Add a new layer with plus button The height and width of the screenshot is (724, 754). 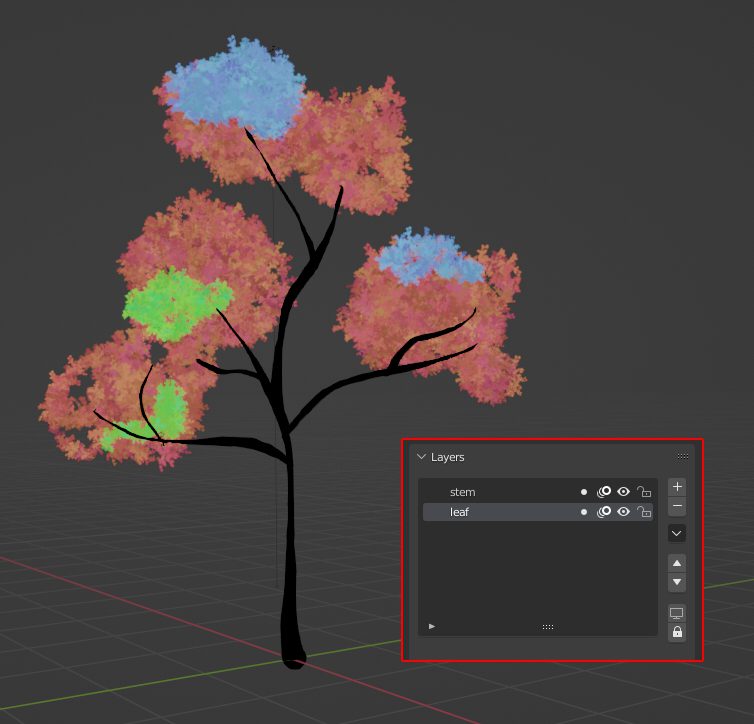point(677,487)
